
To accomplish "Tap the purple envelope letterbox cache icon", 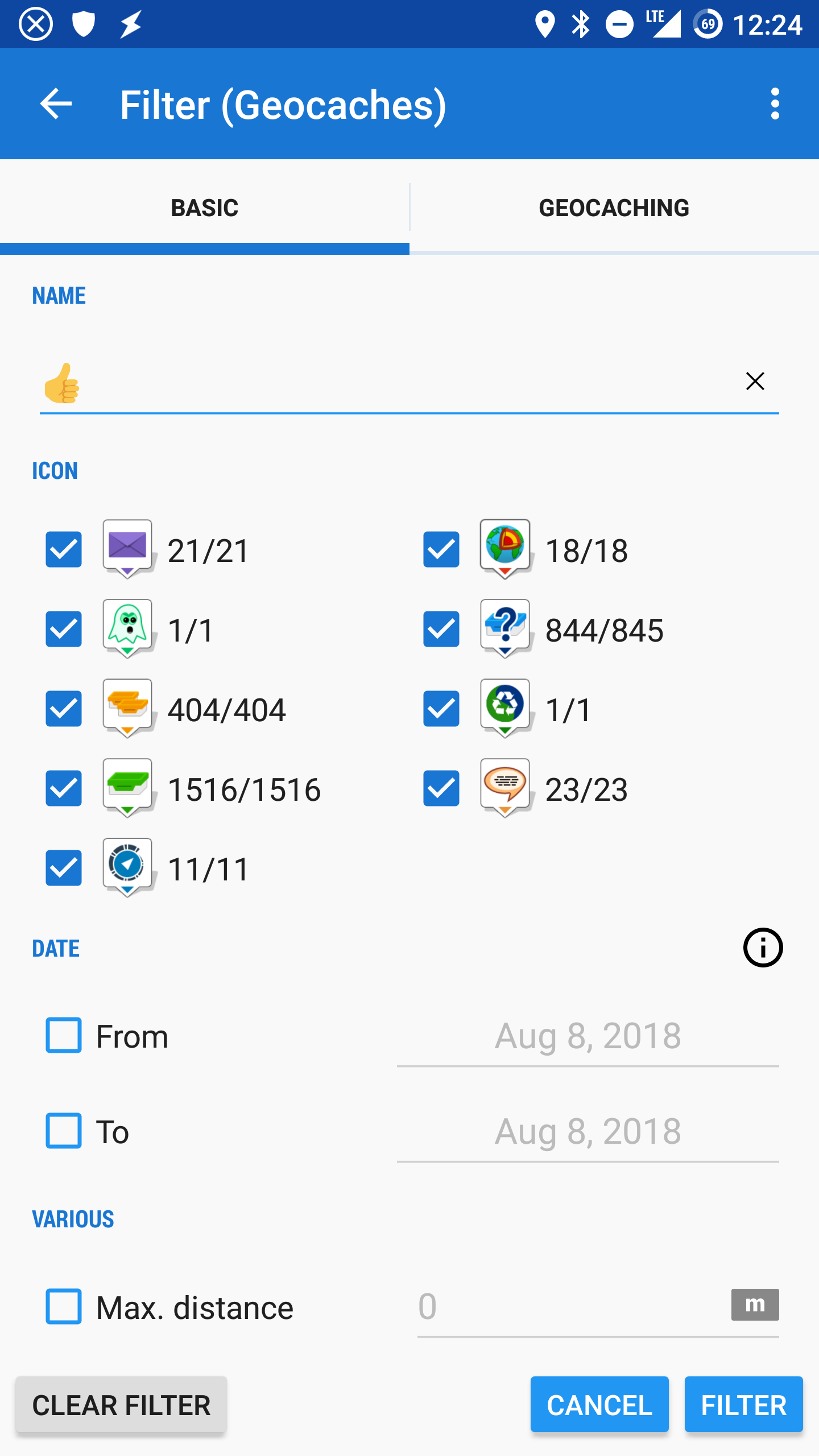I will (127, 548).
